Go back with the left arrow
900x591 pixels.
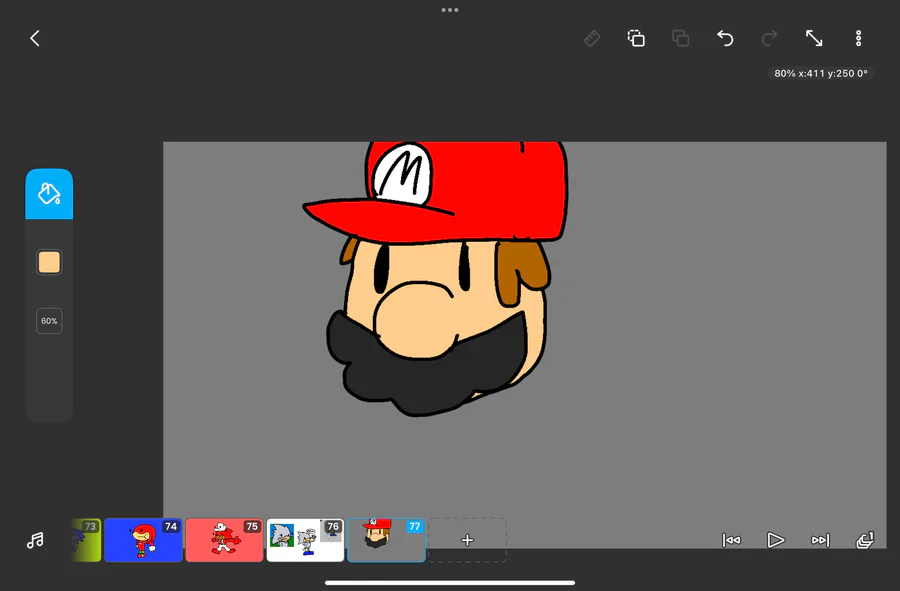(x=35, y=38)
